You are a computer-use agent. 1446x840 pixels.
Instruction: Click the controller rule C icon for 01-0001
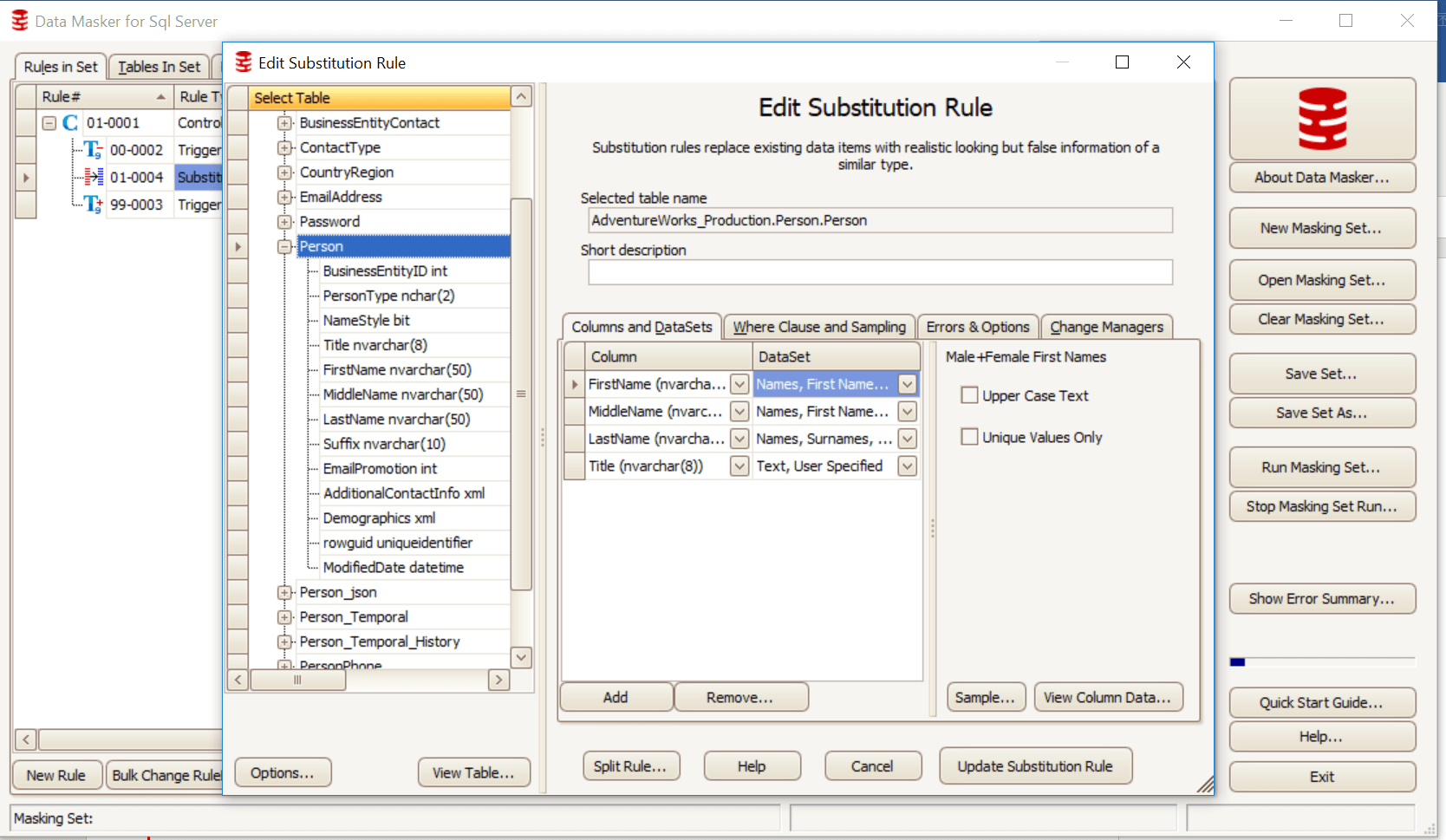click(70, 123)
